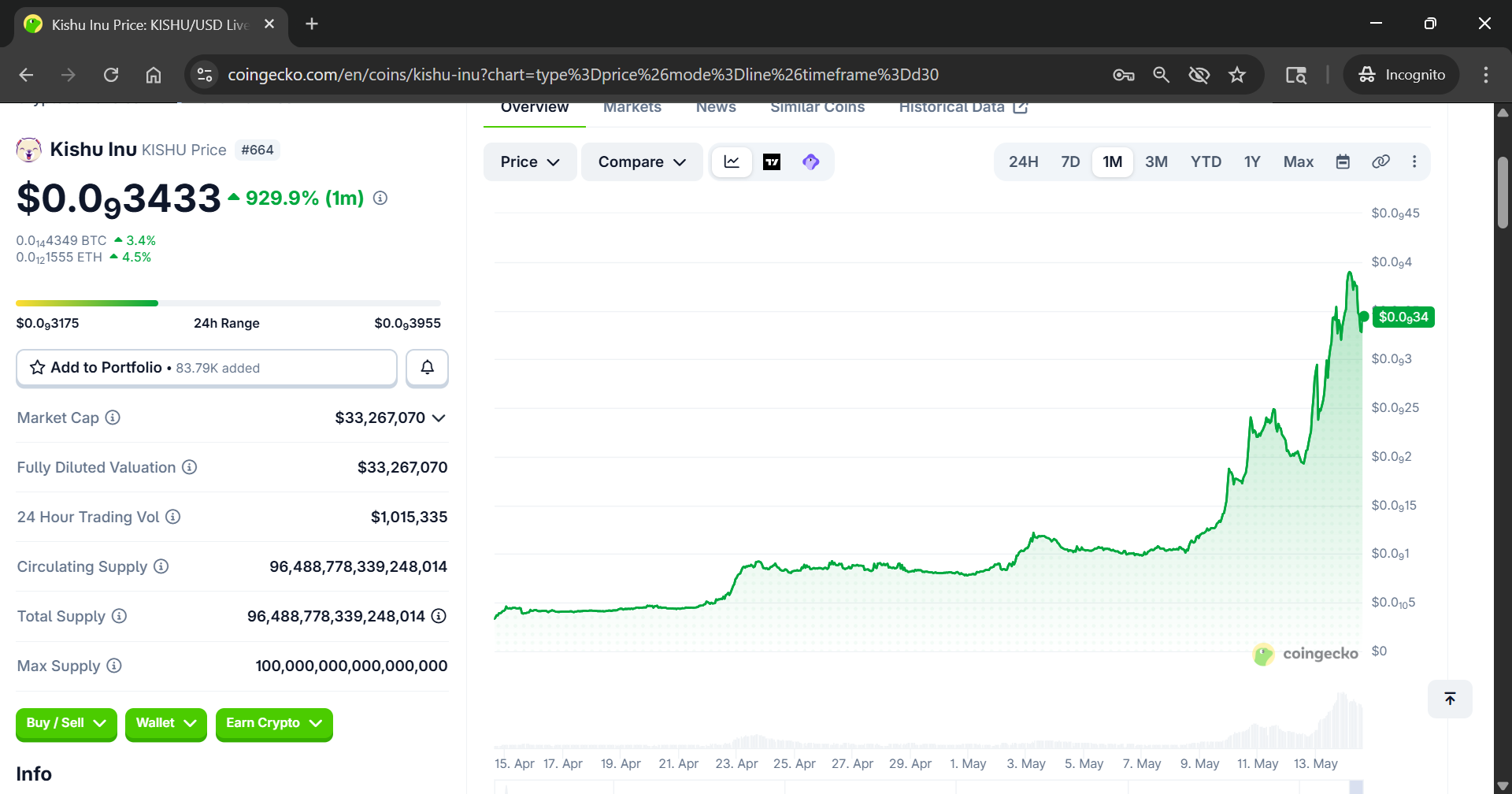Click the Kishu Inu coin logo
This screenshot has width=1512, height=794.
coord(29,150)
